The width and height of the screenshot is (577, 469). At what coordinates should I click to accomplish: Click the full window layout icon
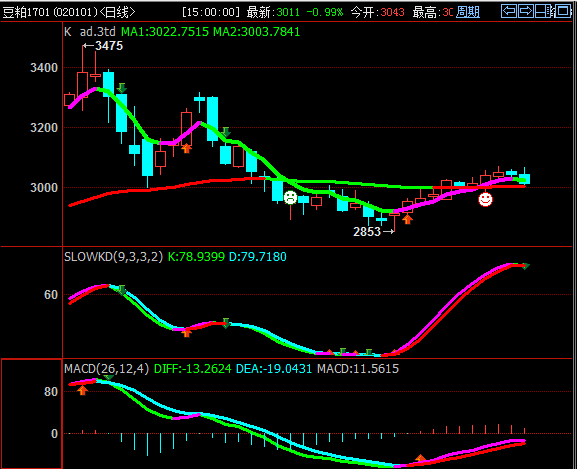pyautogui.click(x=563, y=11)
